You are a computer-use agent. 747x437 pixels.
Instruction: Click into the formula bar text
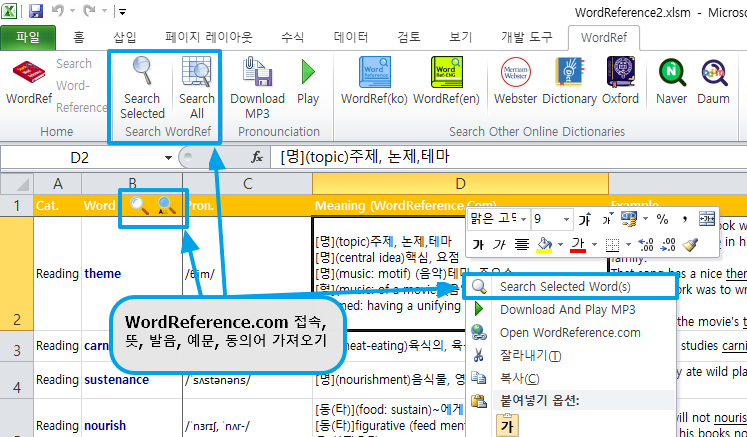(508, 157)
